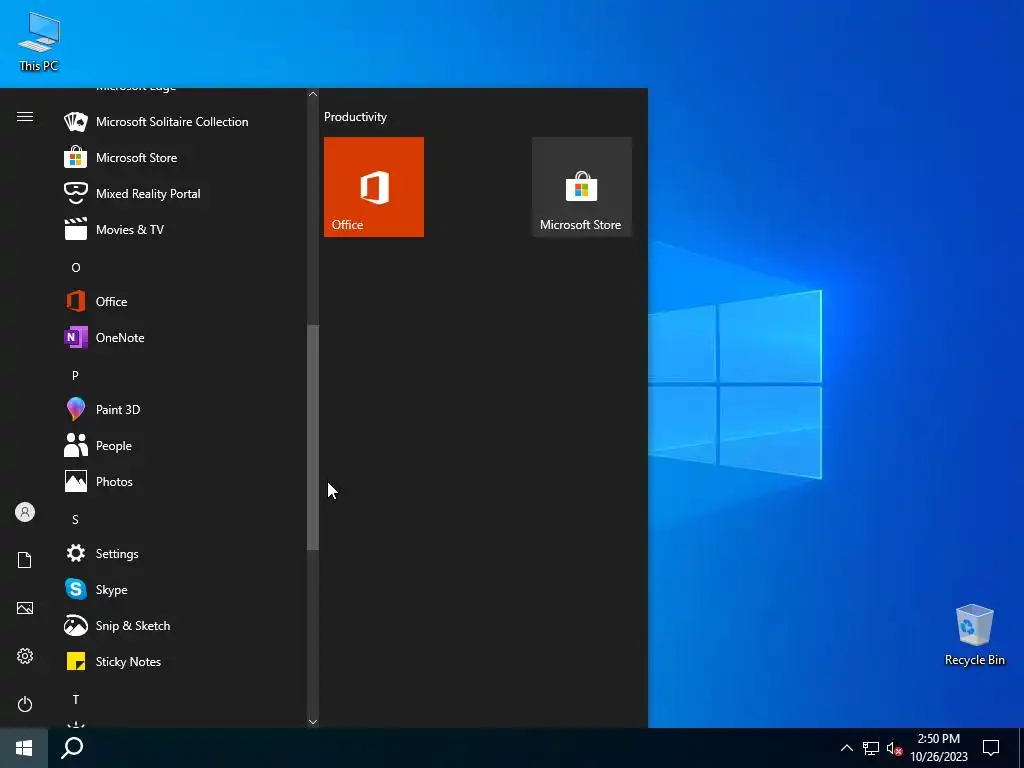Screen dimensions: 1024x768
Task: Open Microsoft Solitaire Collection from app list
Action: pyautogui.click(x=183, y=121)
